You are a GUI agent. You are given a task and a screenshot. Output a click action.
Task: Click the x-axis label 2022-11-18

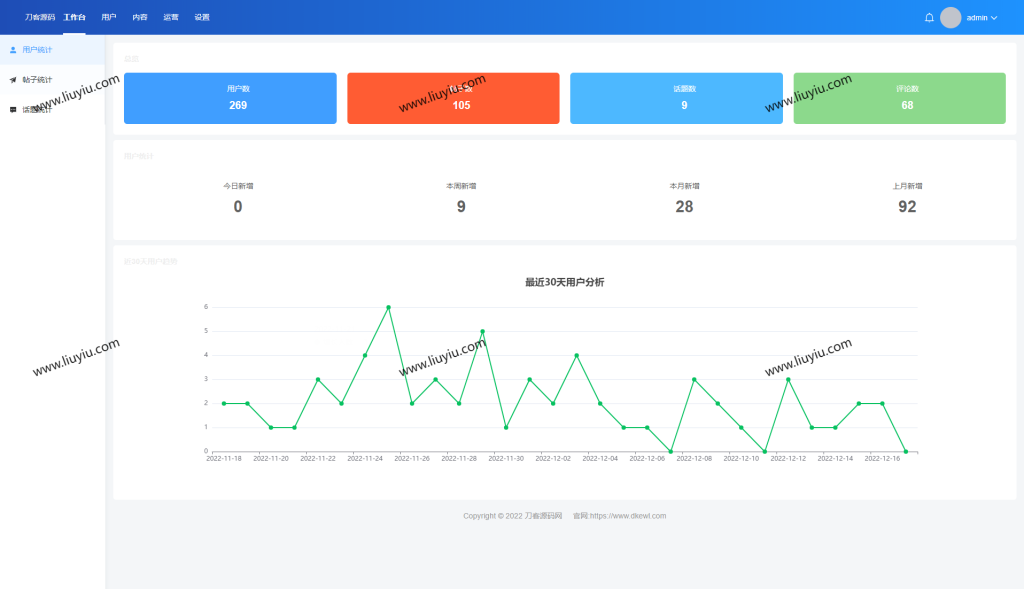(224, 458)
